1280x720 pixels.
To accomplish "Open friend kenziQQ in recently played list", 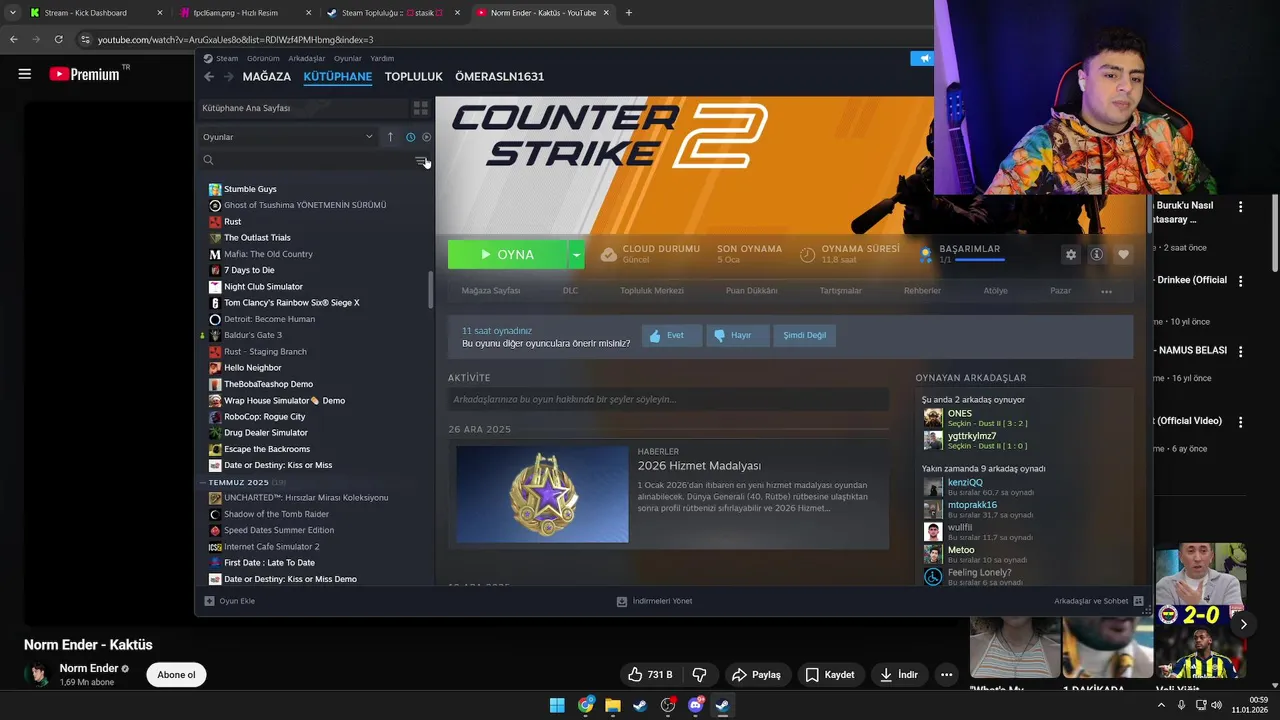I will pyautogui.click(x=965, y=482).
